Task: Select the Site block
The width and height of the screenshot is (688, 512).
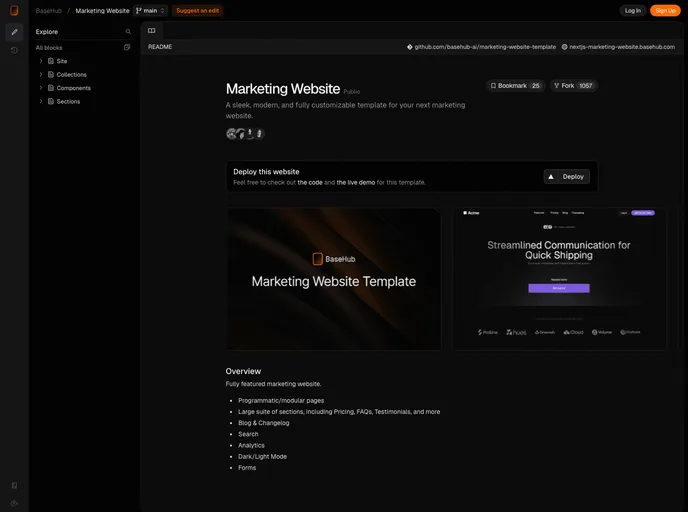Action: pyautogui.click(x=61, y=61)
